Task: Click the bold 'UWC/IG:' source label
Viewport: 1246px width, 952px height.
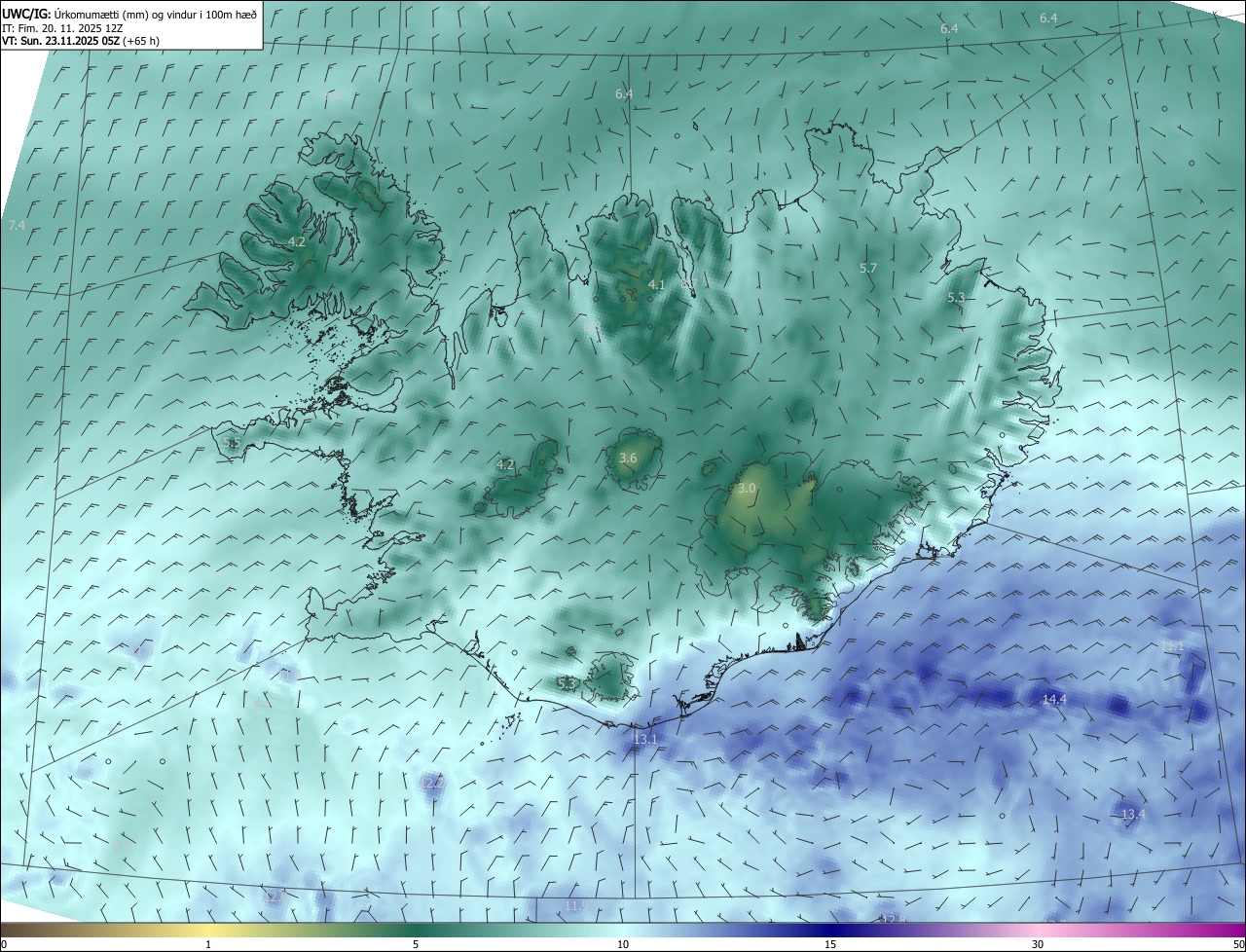Action: (27, 15)
